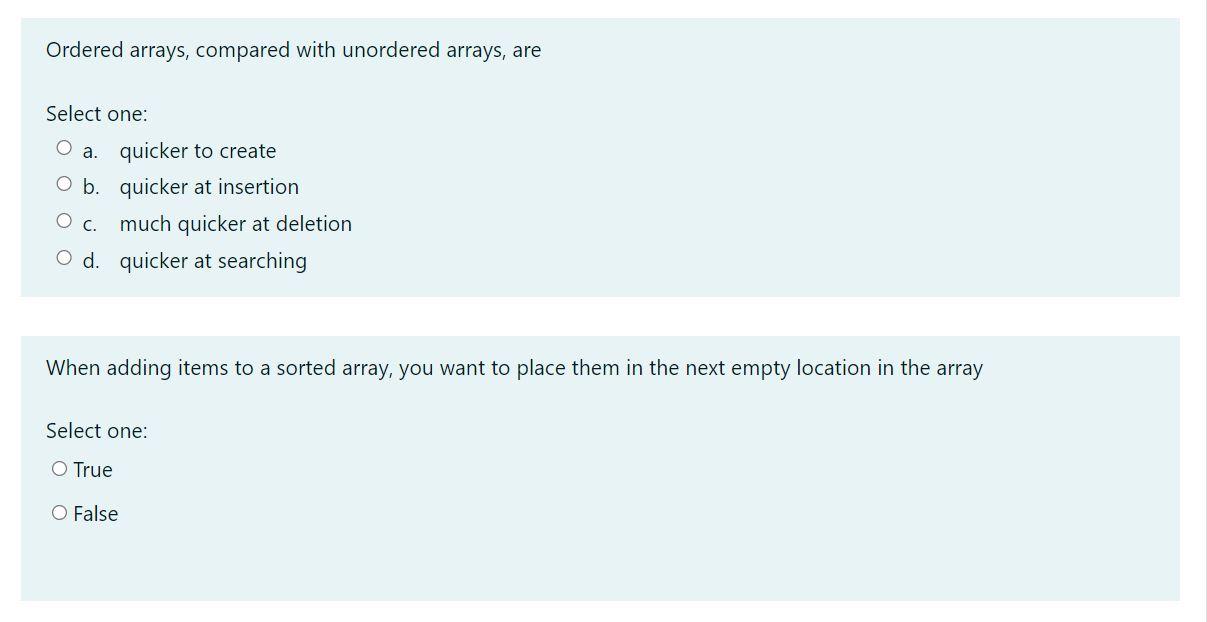Click the letter label d

(x=91, y=261)
